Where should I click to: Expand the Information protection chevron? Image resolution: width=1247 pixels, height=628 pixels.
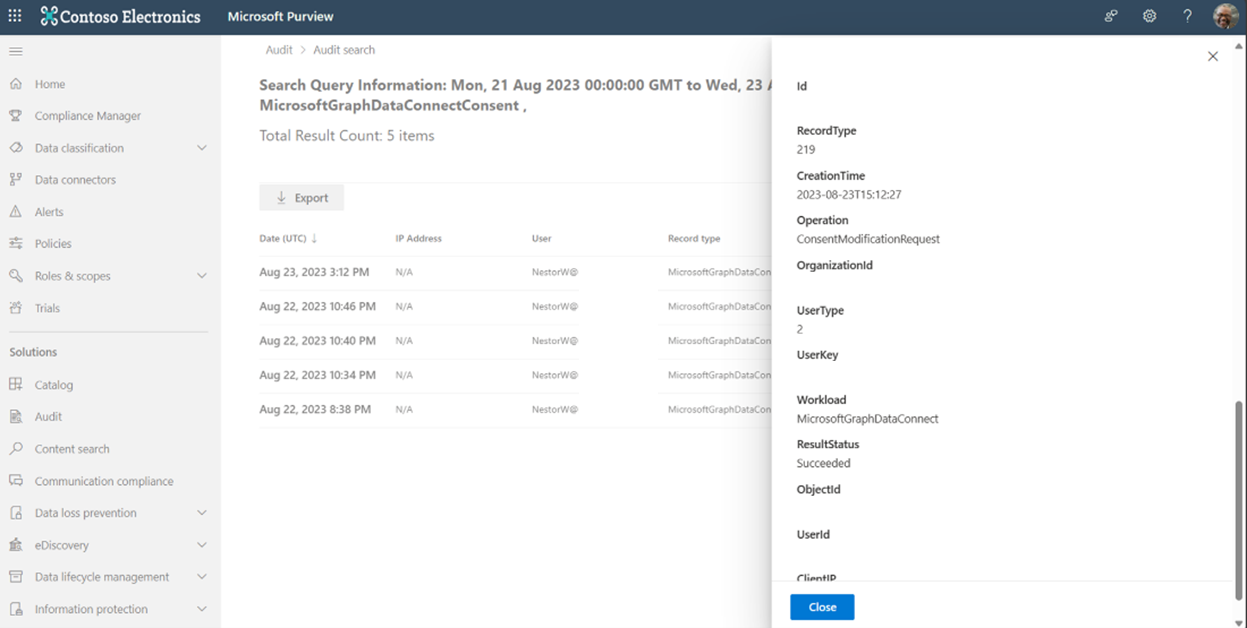(x=202, y=609)
